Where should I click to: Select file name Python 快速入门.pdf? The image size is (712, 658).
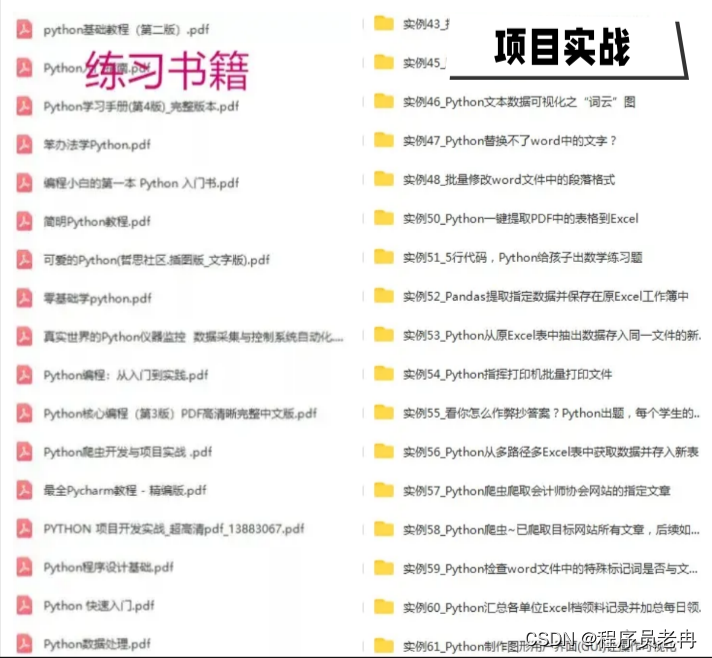(99, 606)
